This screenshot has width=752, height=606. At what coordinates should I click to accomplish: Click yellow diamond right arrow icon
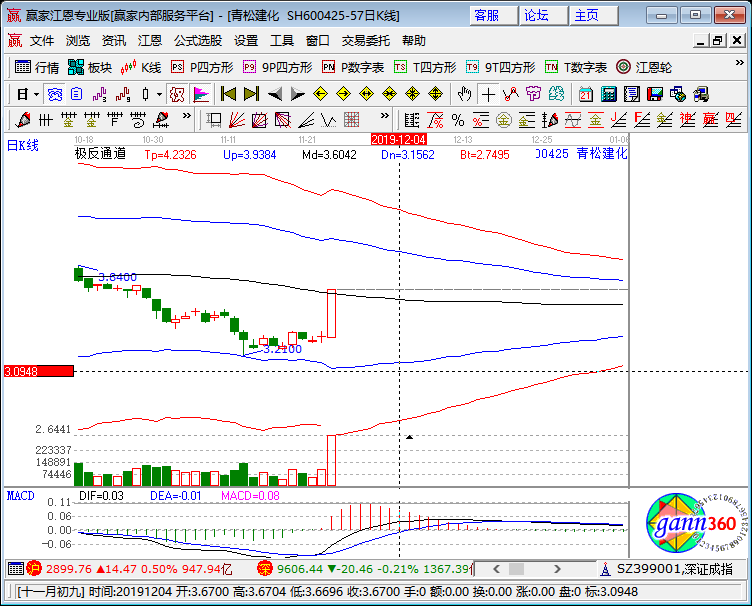point(343,94)
